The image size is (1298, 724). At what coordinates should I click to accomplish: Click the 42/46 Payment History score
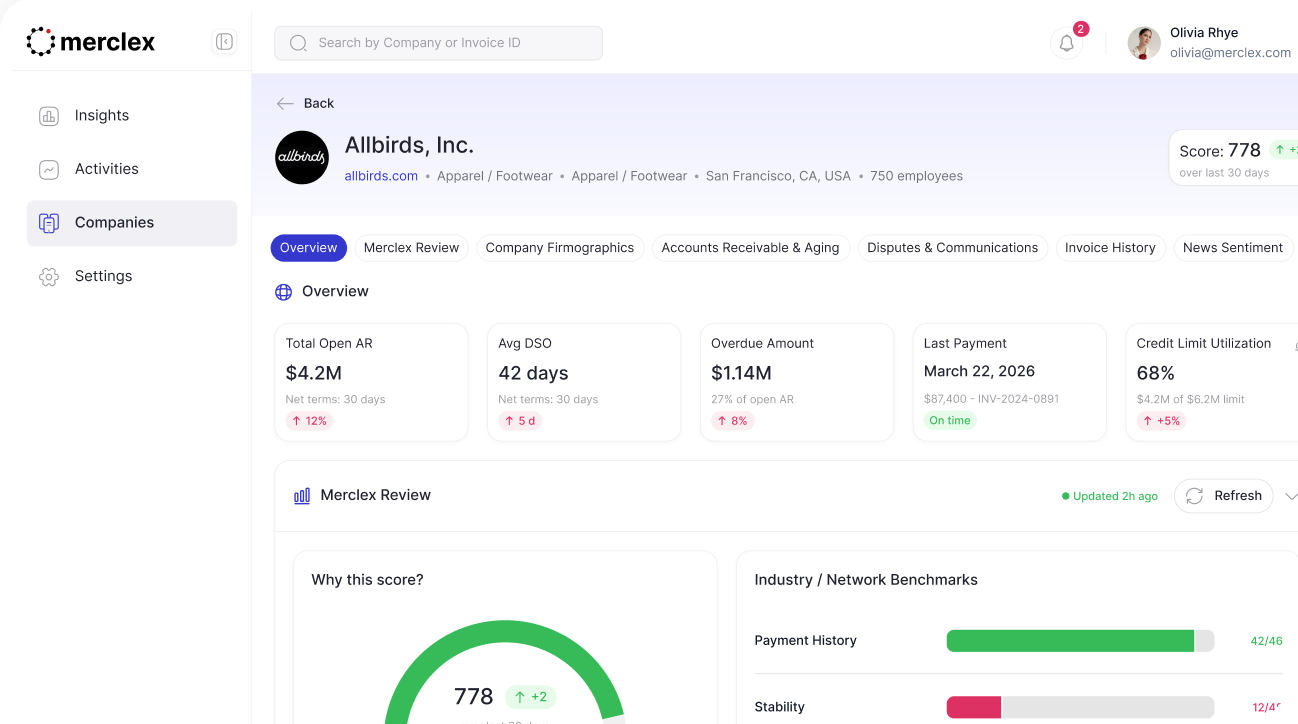(1266, 641)
